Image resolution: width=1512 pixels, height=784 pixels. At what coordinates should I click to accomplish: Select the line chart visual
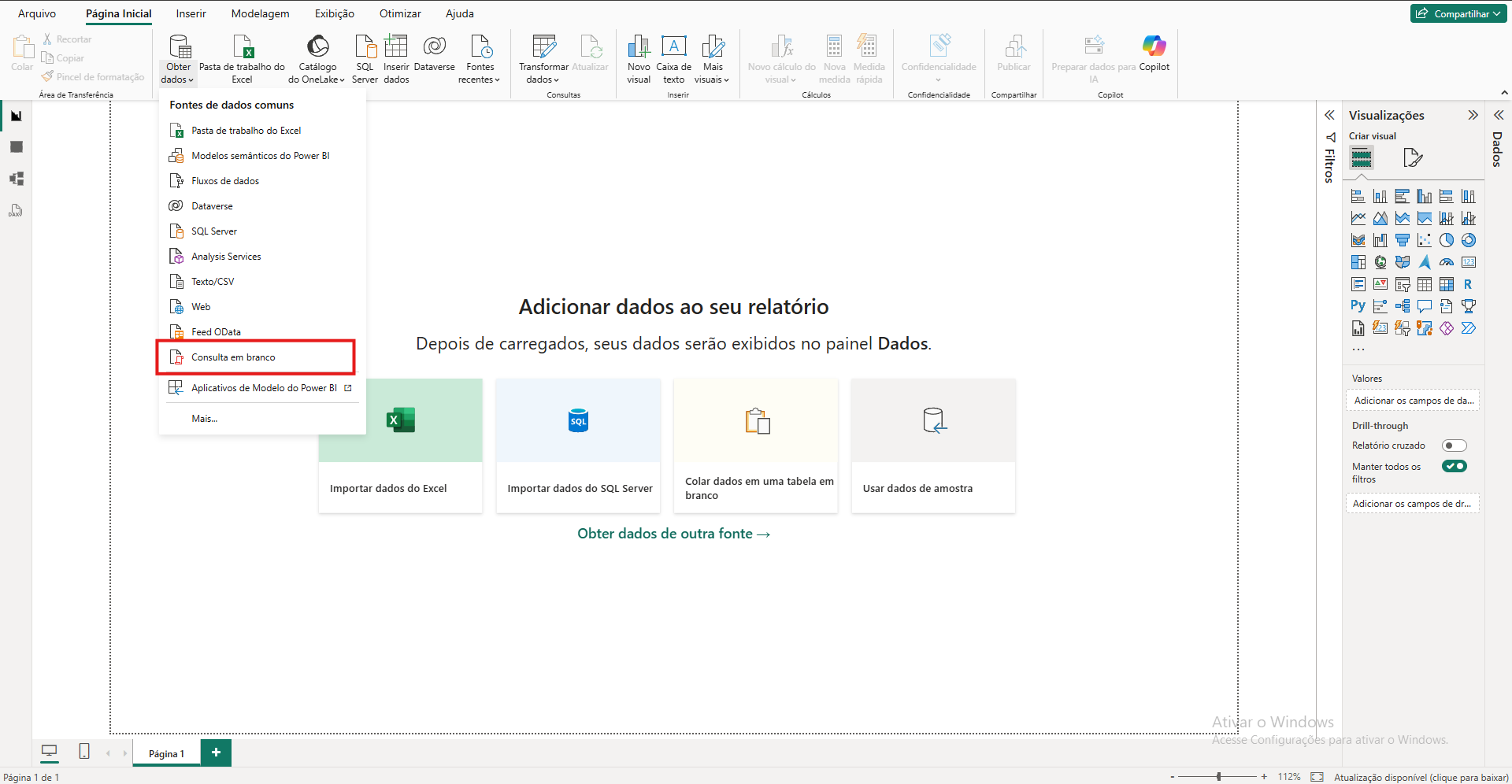[x=1358, y=218]
